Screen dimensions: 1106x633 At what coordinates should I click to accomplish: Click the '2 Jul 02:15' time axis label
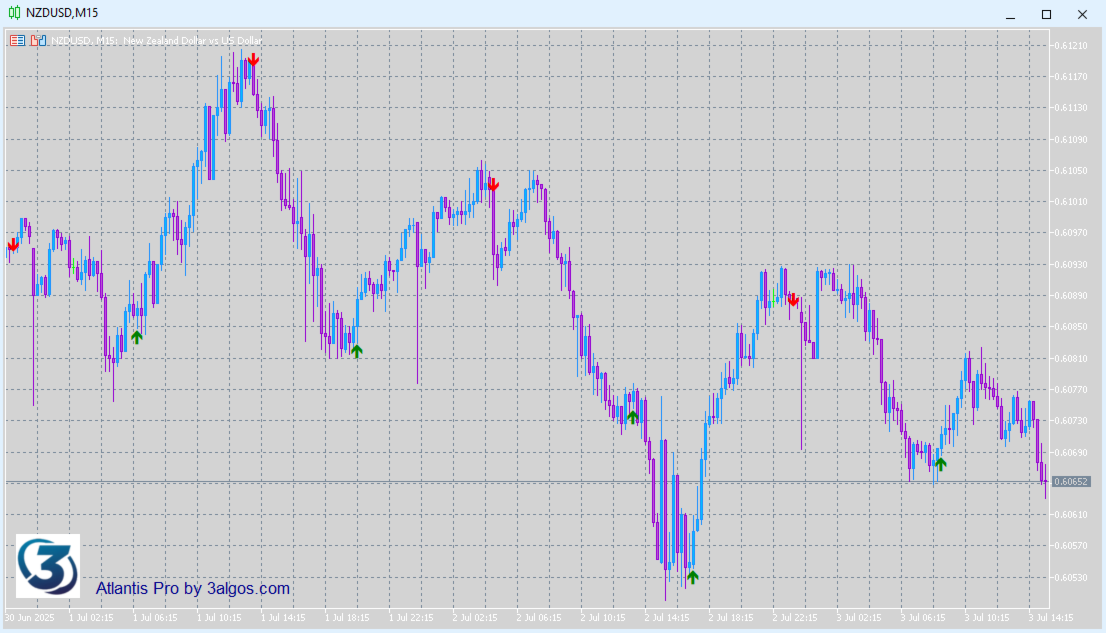(x=475, y=617)
